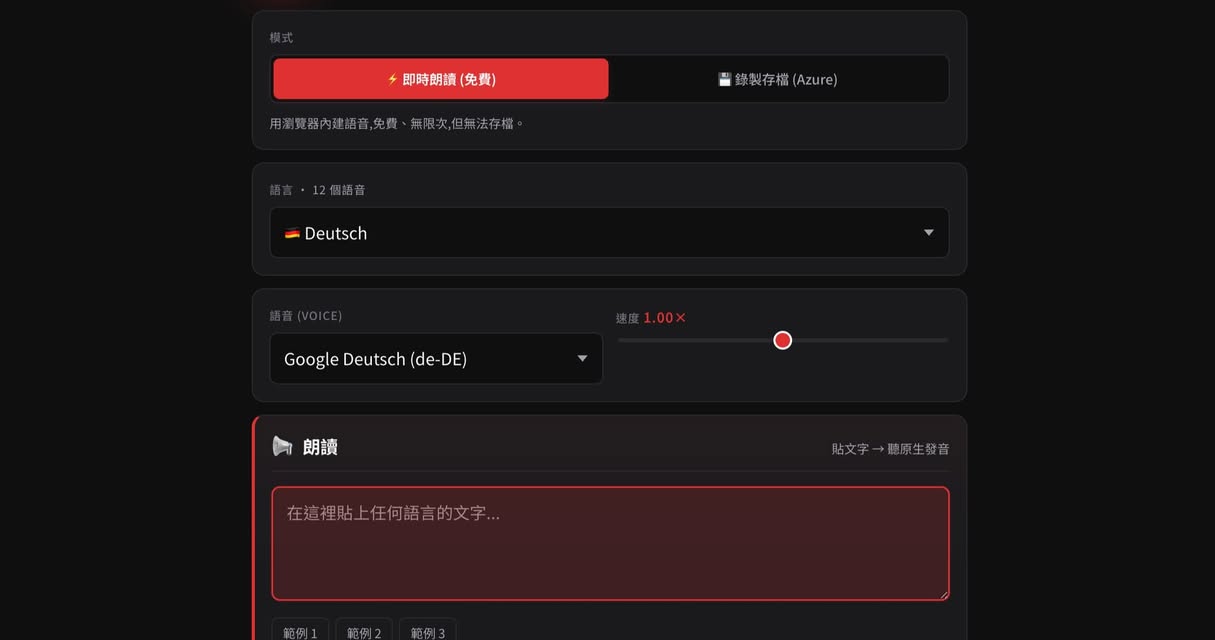
Task: Click the 語音 (VOICE) label
Action: tap(306, 316)
